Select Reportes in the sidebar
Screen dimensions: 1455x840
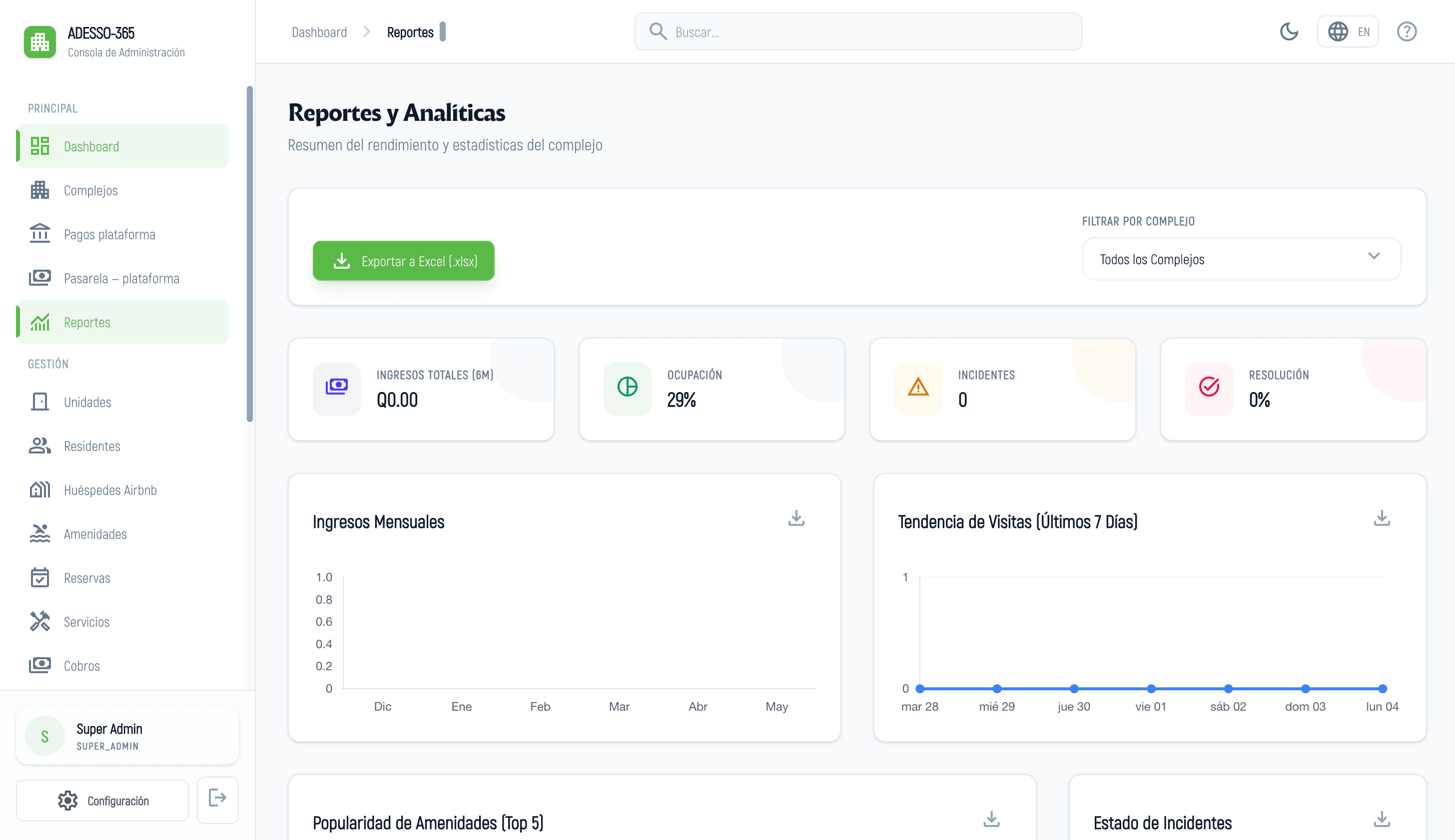[x=122, y=322]
